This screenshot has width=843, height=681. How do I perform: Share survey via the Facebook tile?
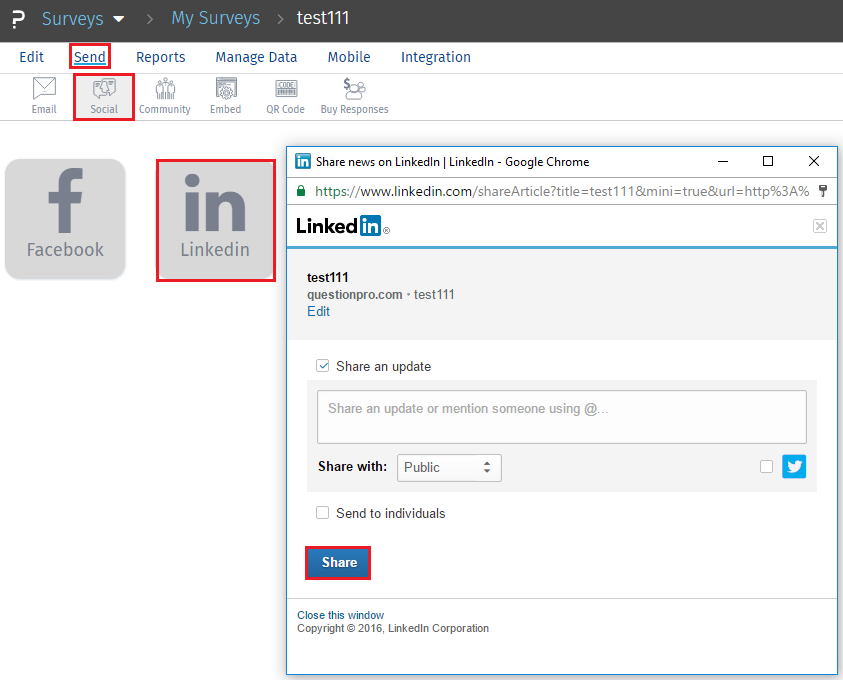point(65,219)
